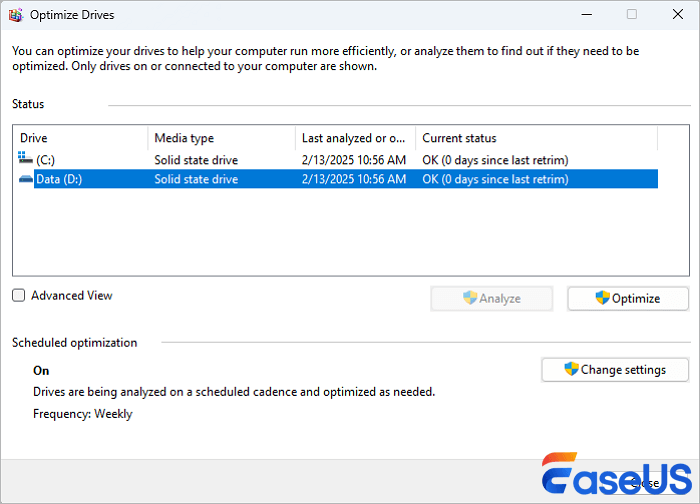Click the shield icon on Analyze button

(x=469, y=298)
